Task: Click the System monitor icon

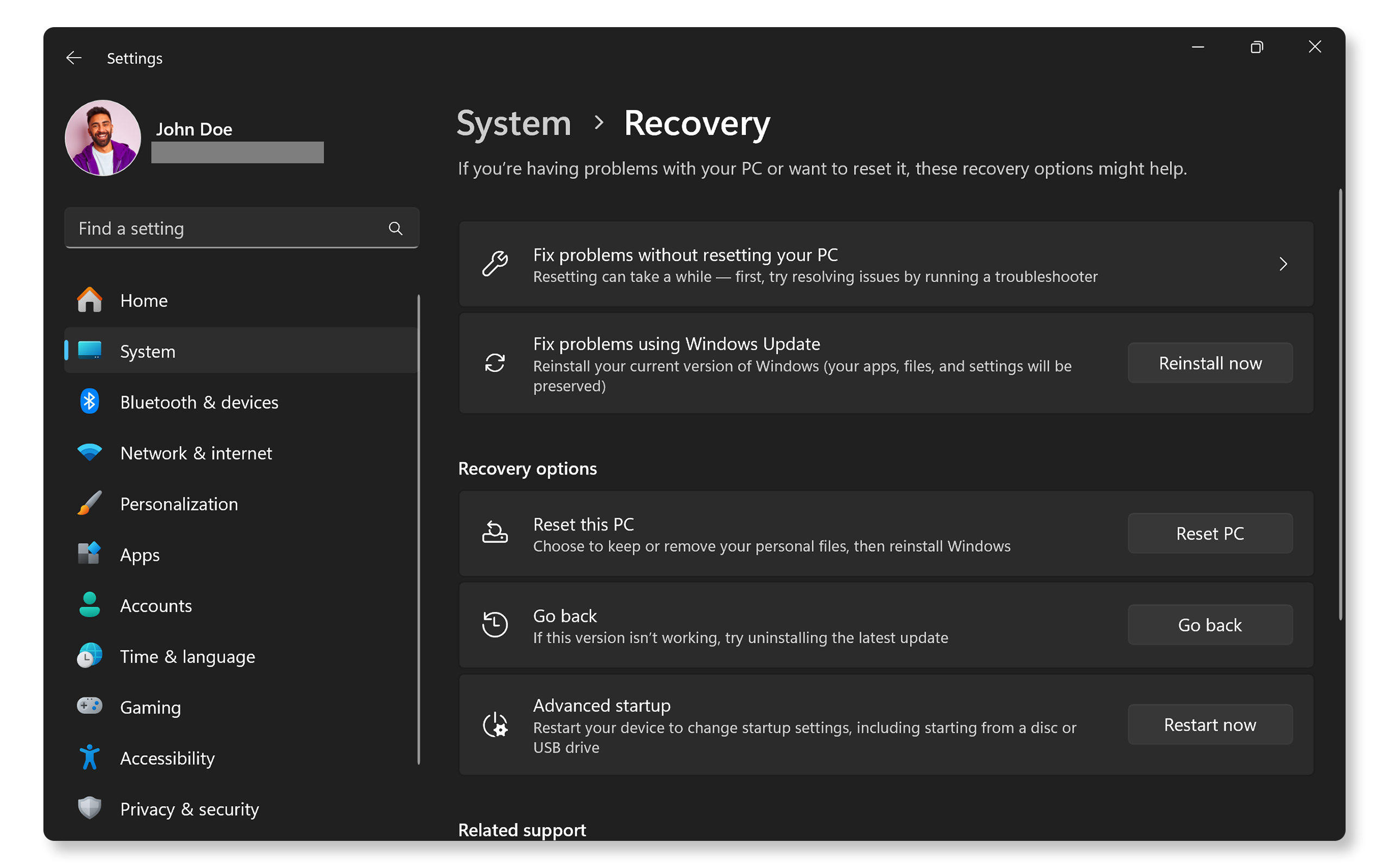Action: tap(90, 350)
